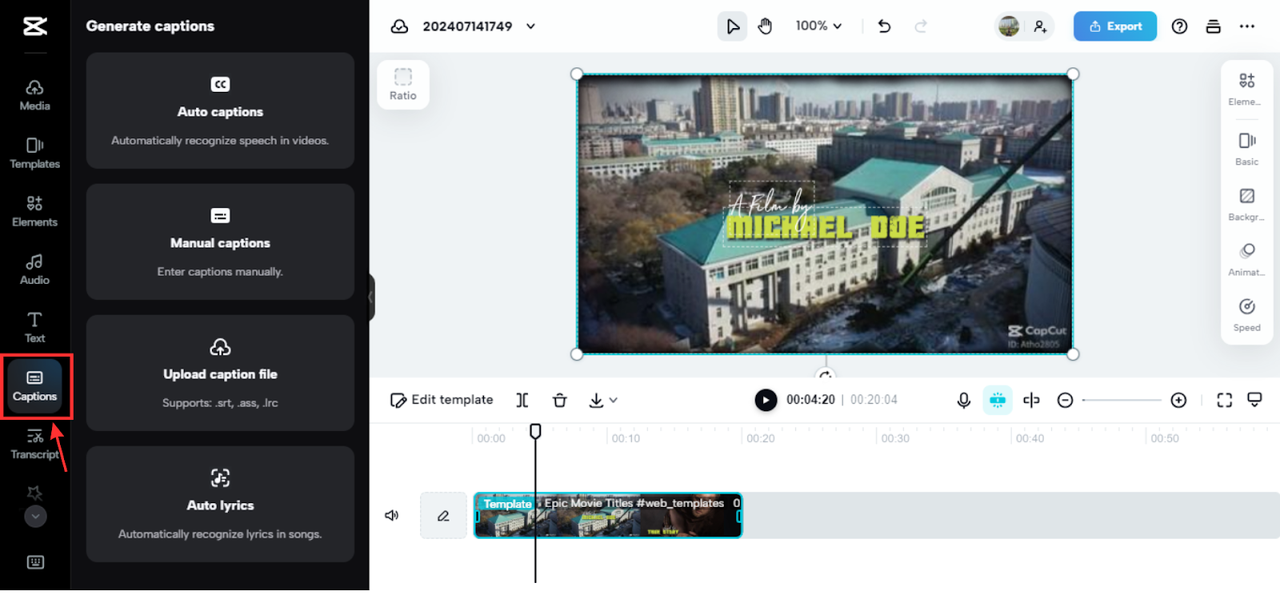Open right-side Speed panel
The image size is (1280, 595).
(x=1246, y=315)
